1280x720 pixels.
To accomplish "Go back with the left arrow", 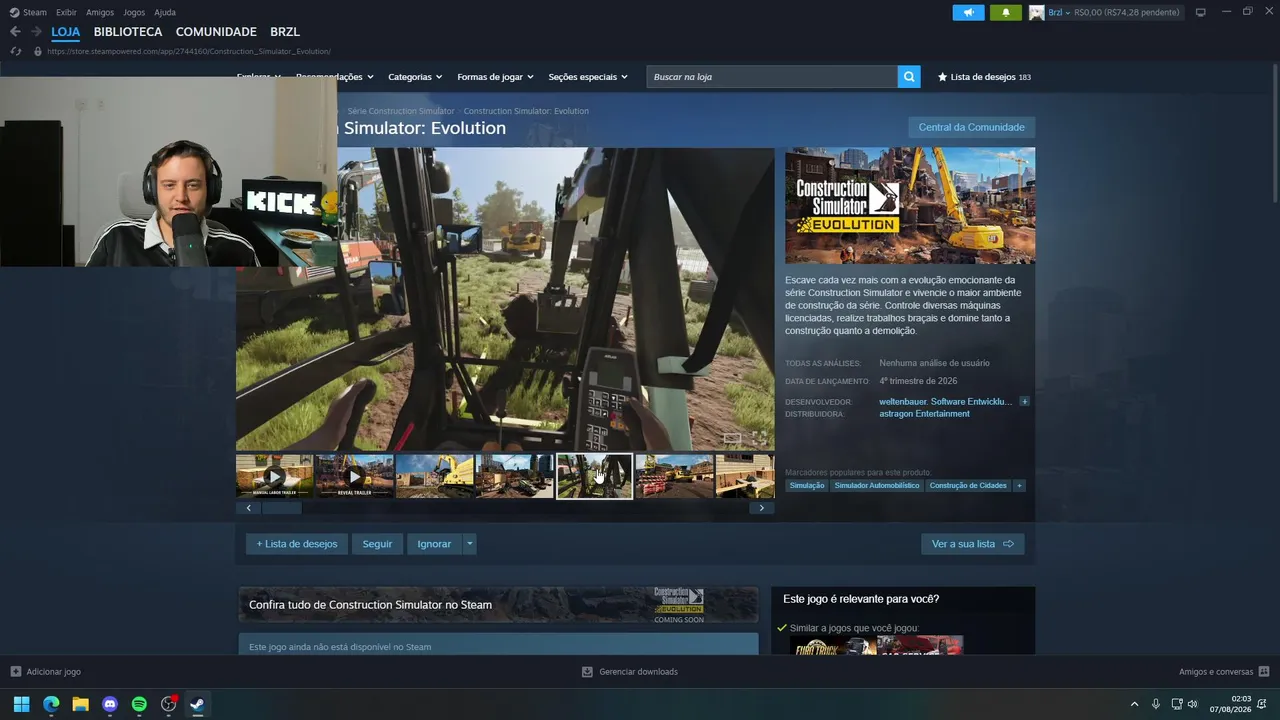I will (x=15, y=32).
